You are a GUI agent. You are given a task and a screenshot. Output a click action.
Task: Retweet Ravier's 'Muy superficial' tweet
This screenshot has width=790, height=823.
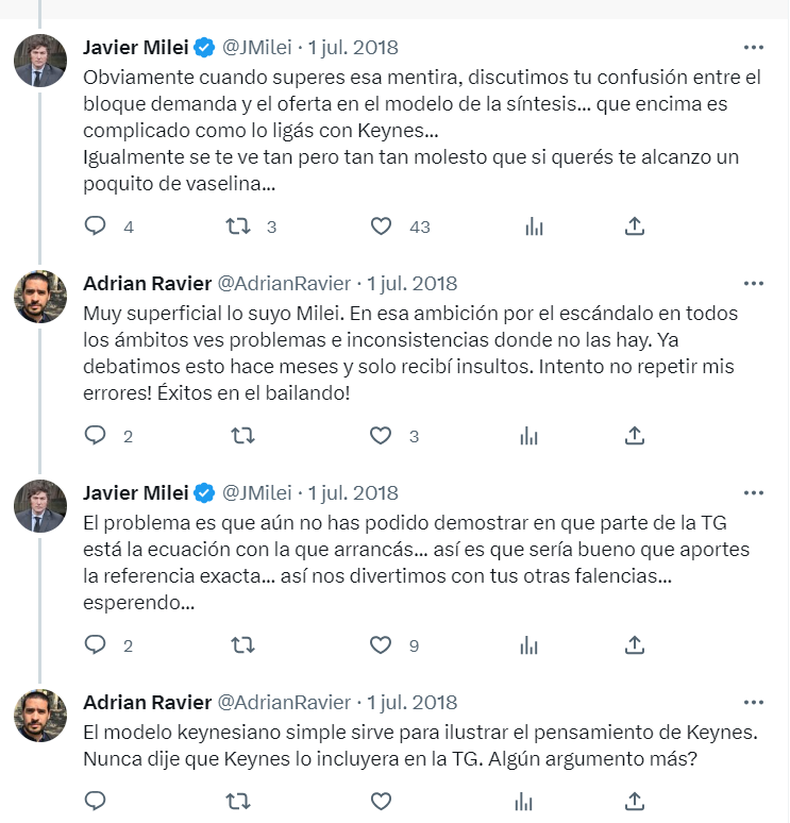pyautogui.click(x=242, y=435)
